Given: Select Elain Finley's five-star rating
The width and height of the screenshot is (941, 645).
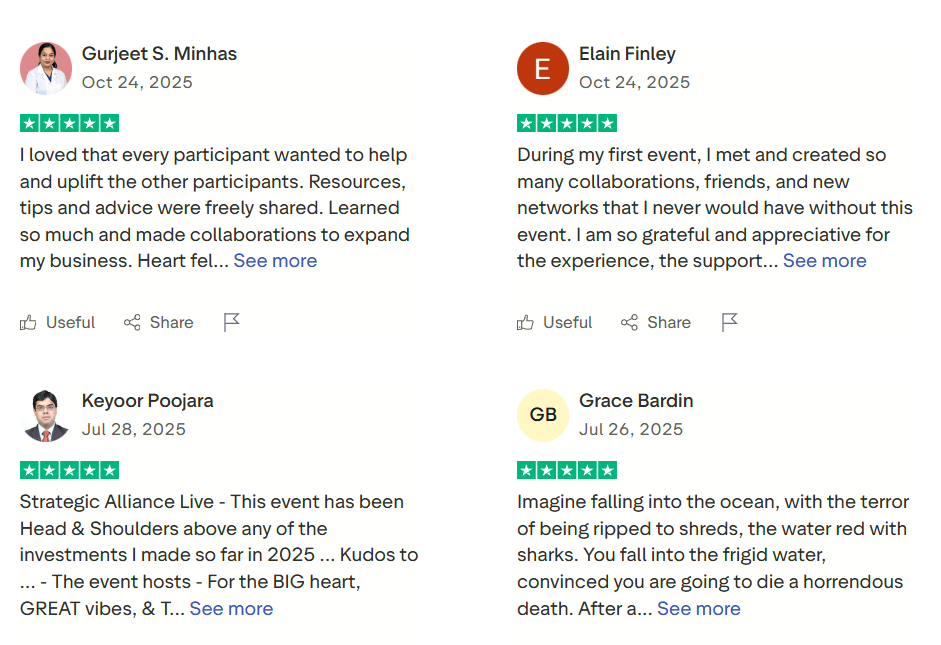Looking at the screenshot, I should pos(567,124).
